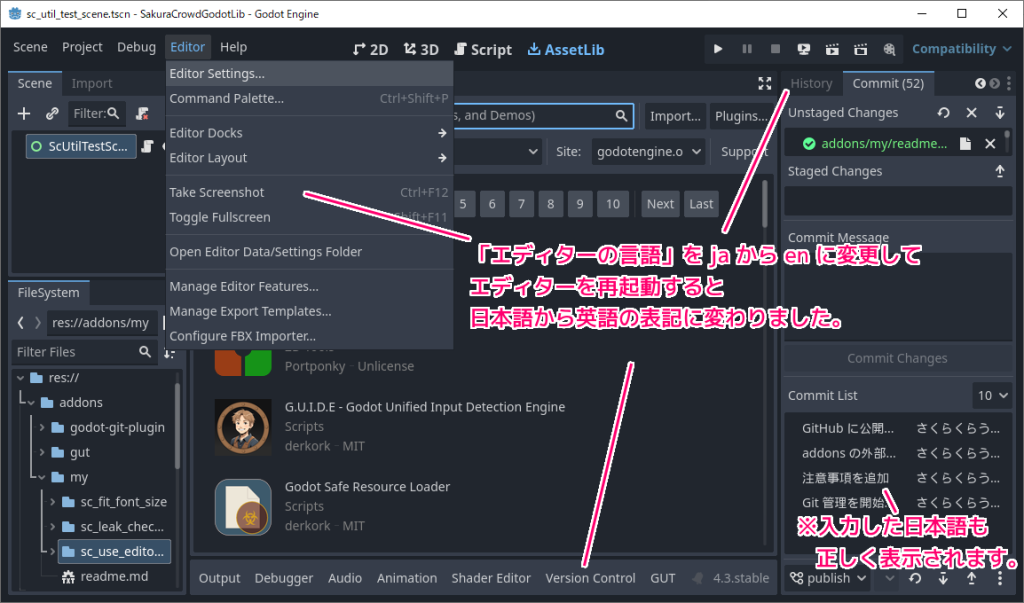Select Open Editor Data/Settings Folder
Viewport: 1024px width, 603px height.
pos(310,252)
